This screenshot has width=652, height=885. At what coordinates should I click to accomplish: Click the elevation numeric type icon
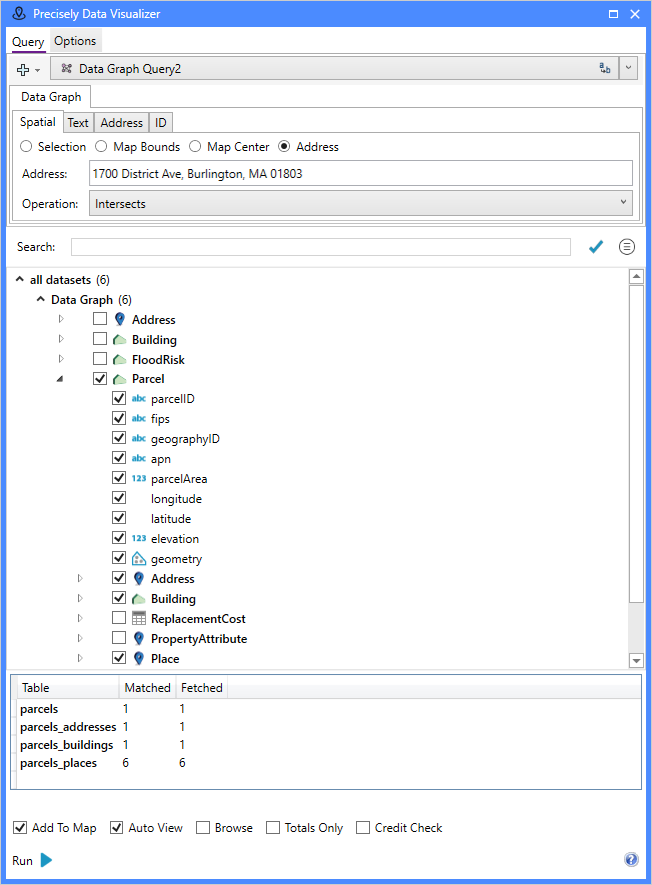coord(139,538)
